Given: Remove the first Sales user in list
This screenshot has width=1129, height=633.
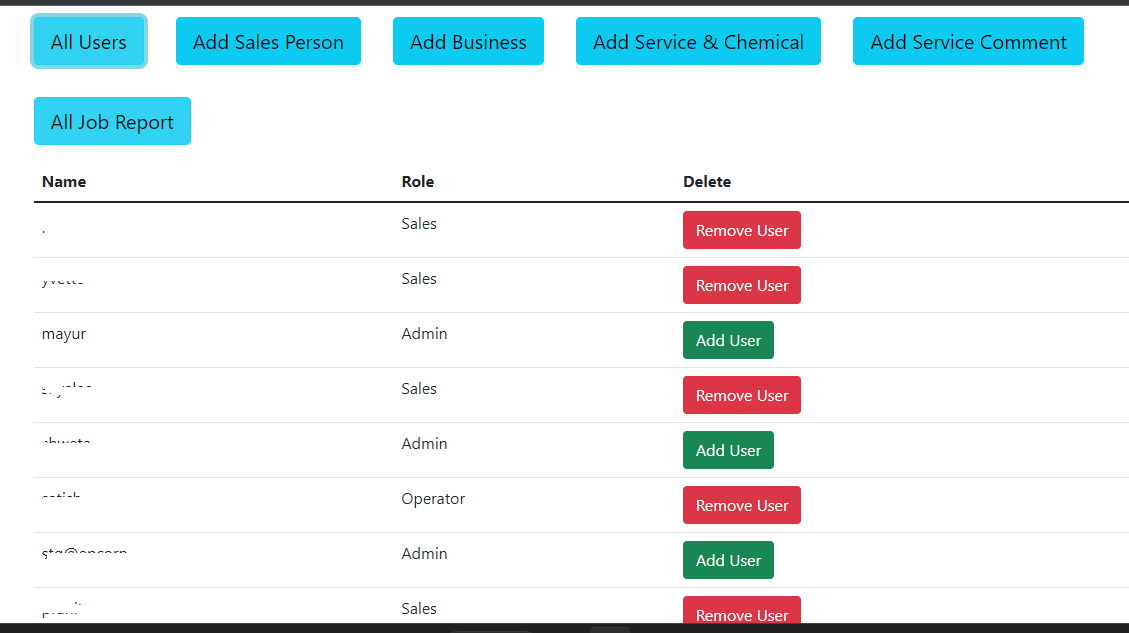Looking at the screenshot, I should (742, 230).
